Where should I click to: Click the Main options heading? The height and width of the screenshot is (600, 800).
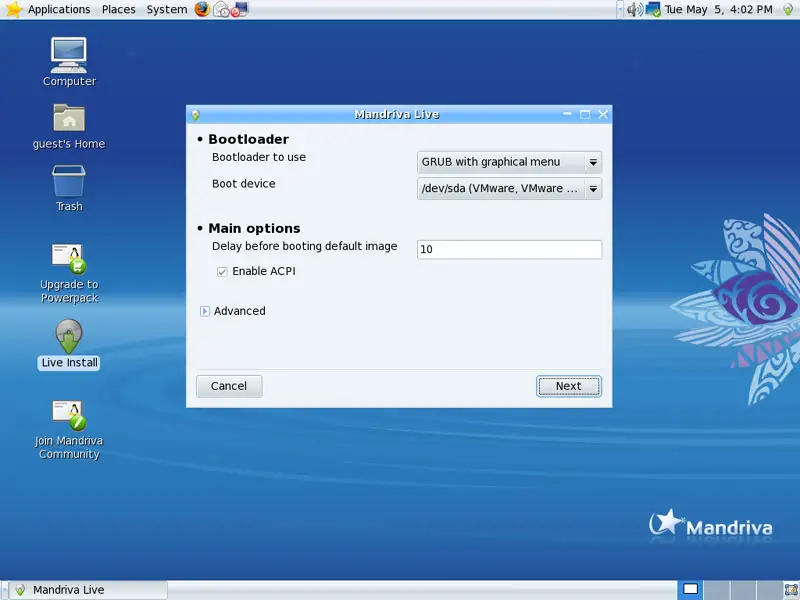pyautogui.click(x=254, y=228)
